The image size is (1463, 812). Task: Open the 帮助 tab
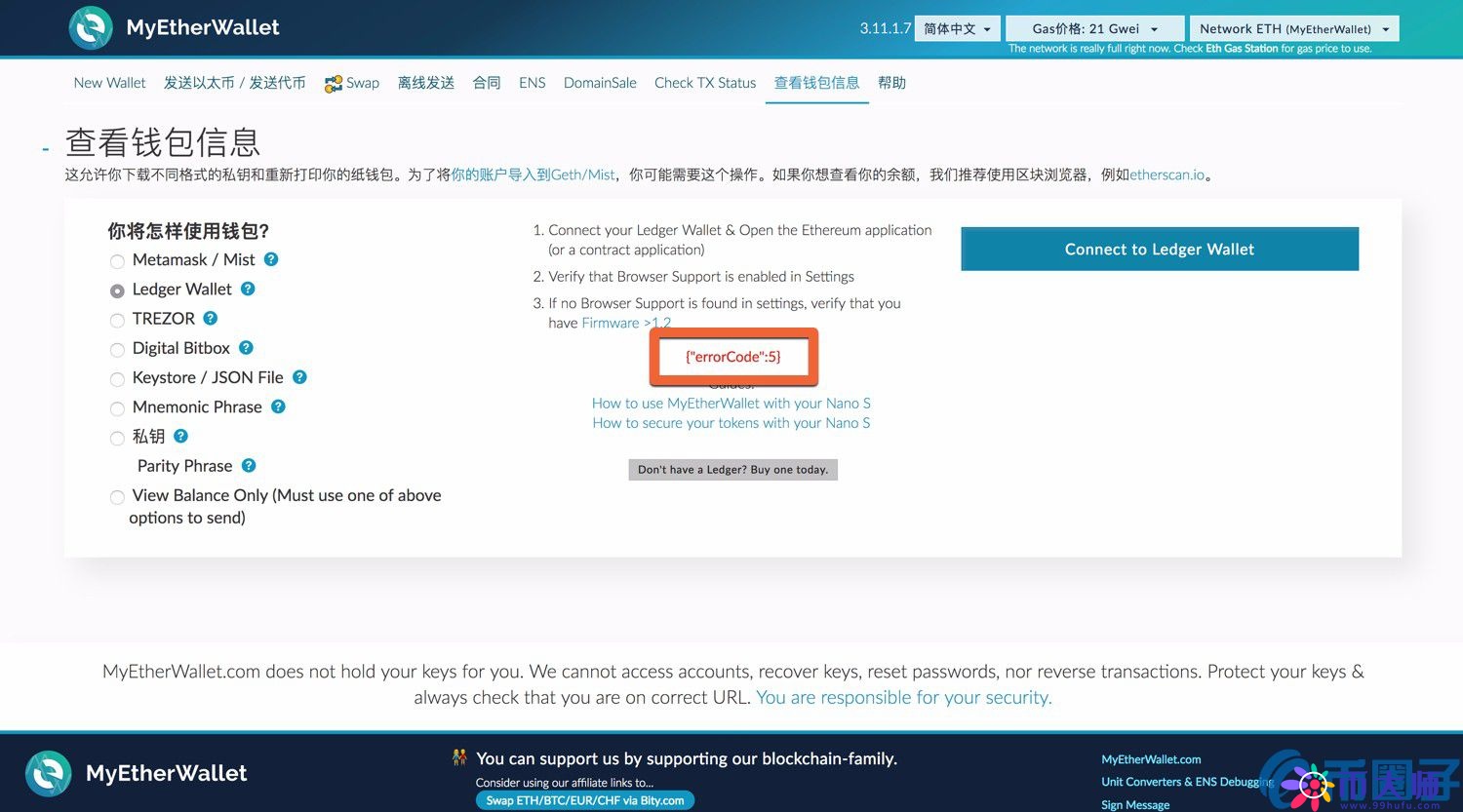[891, 83]
